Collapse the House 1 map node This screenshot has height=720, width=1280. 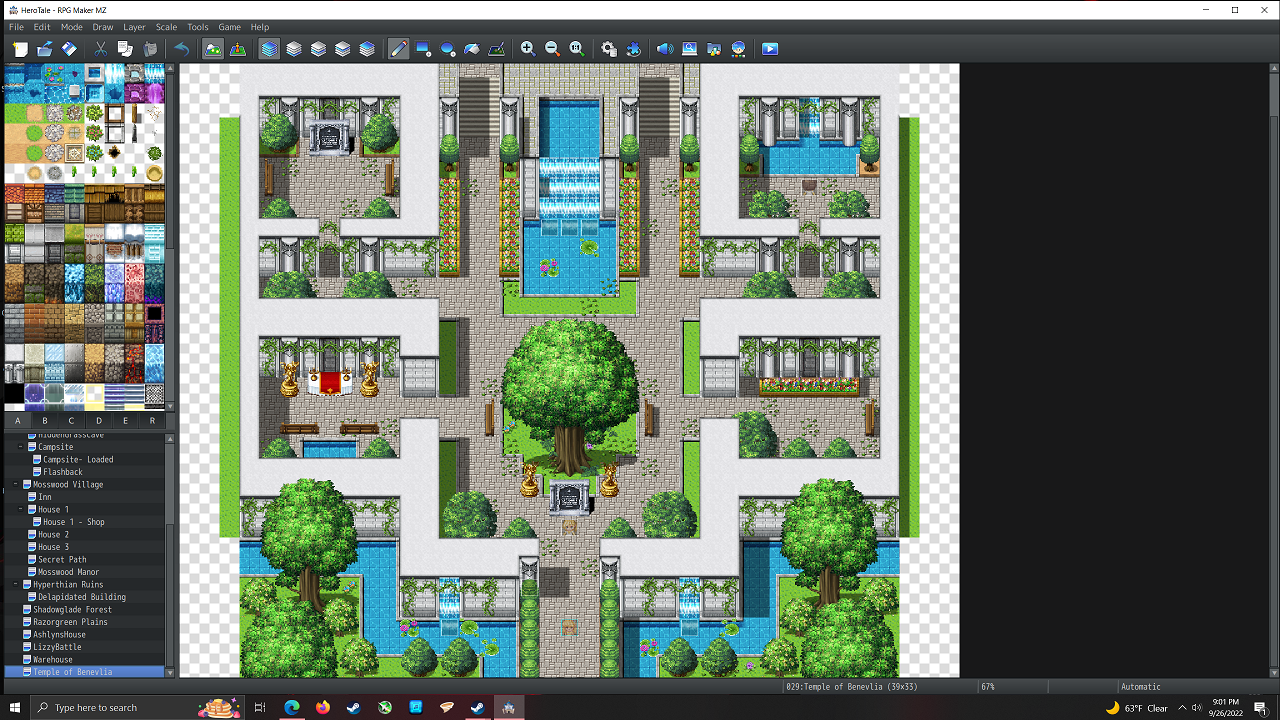20,510
